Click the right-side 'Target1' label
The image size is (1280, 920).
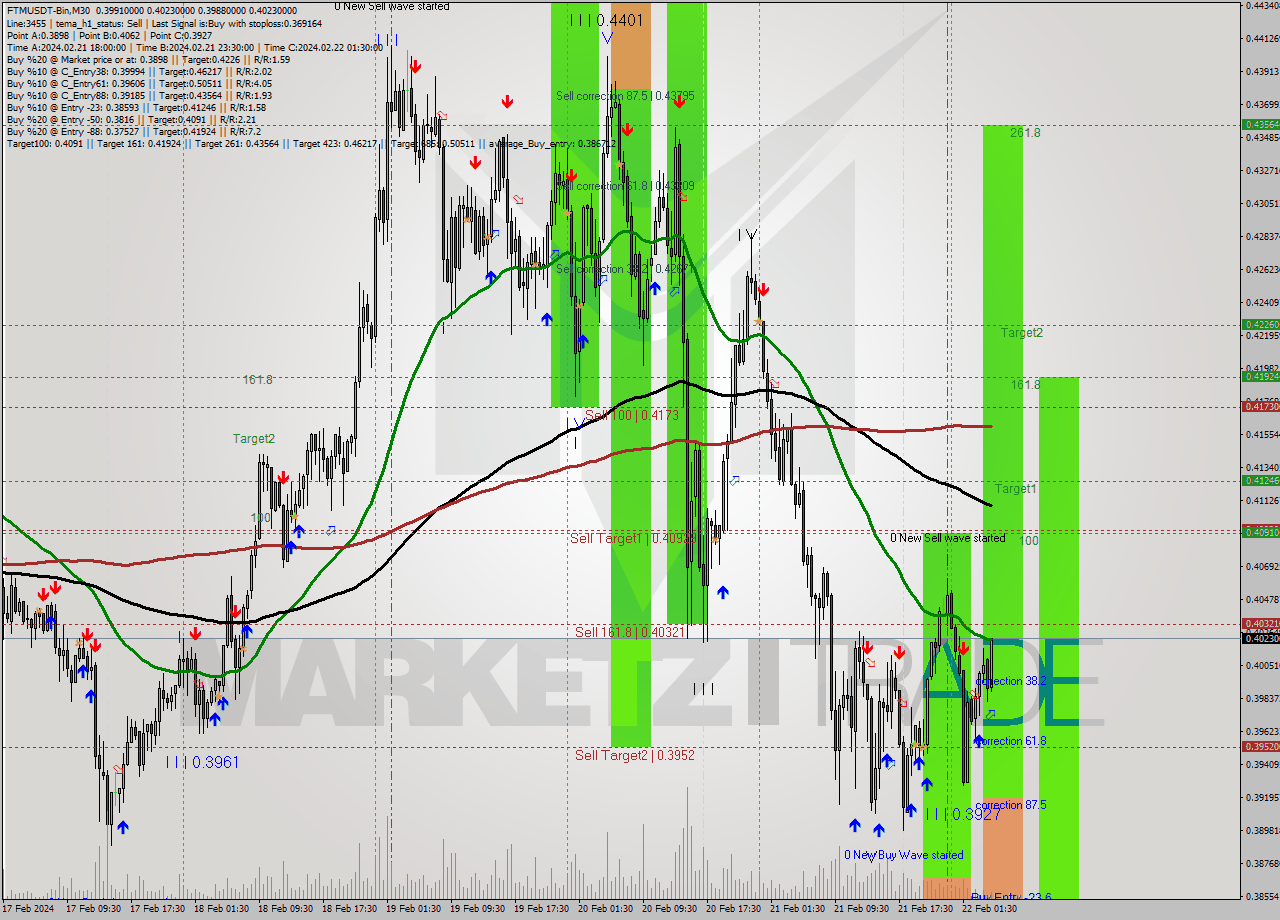1016,488
